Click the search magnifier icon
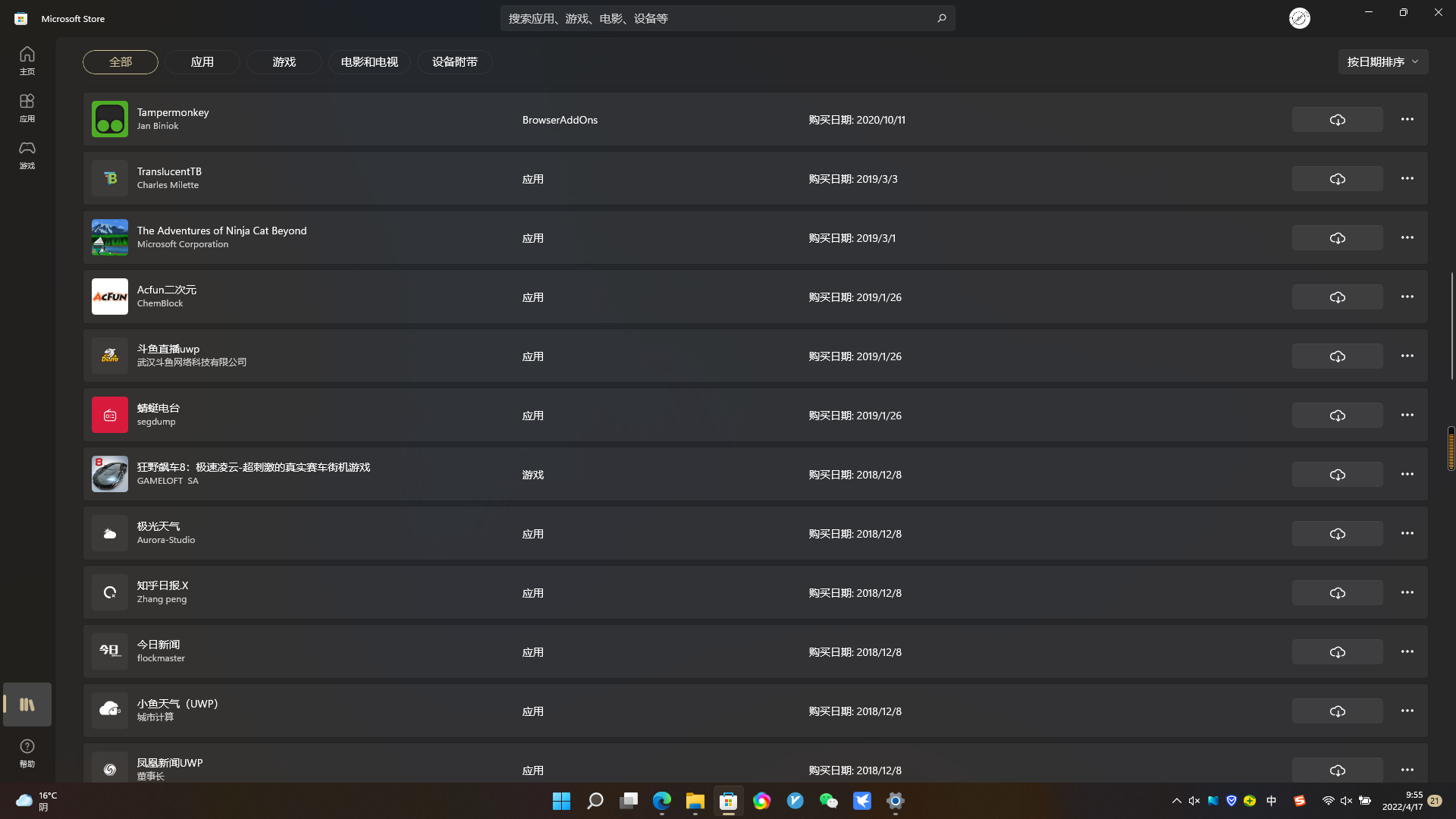The image size is (1456, 819). coord(941,18)
